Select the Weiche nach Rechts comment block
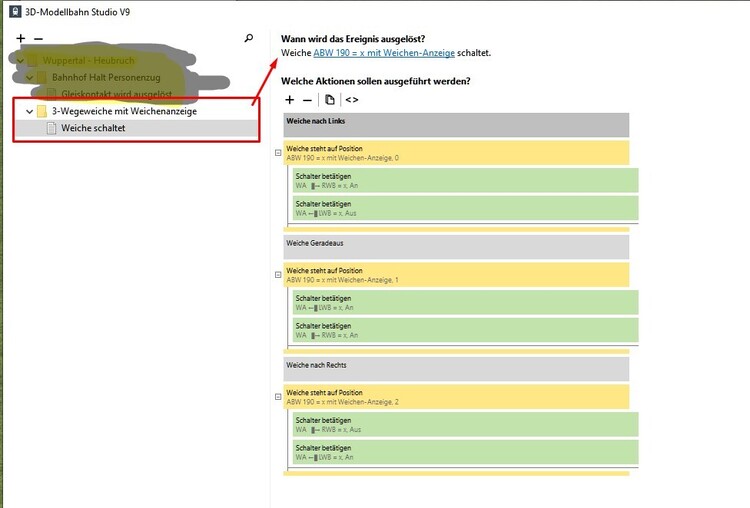 pos(456,369)
